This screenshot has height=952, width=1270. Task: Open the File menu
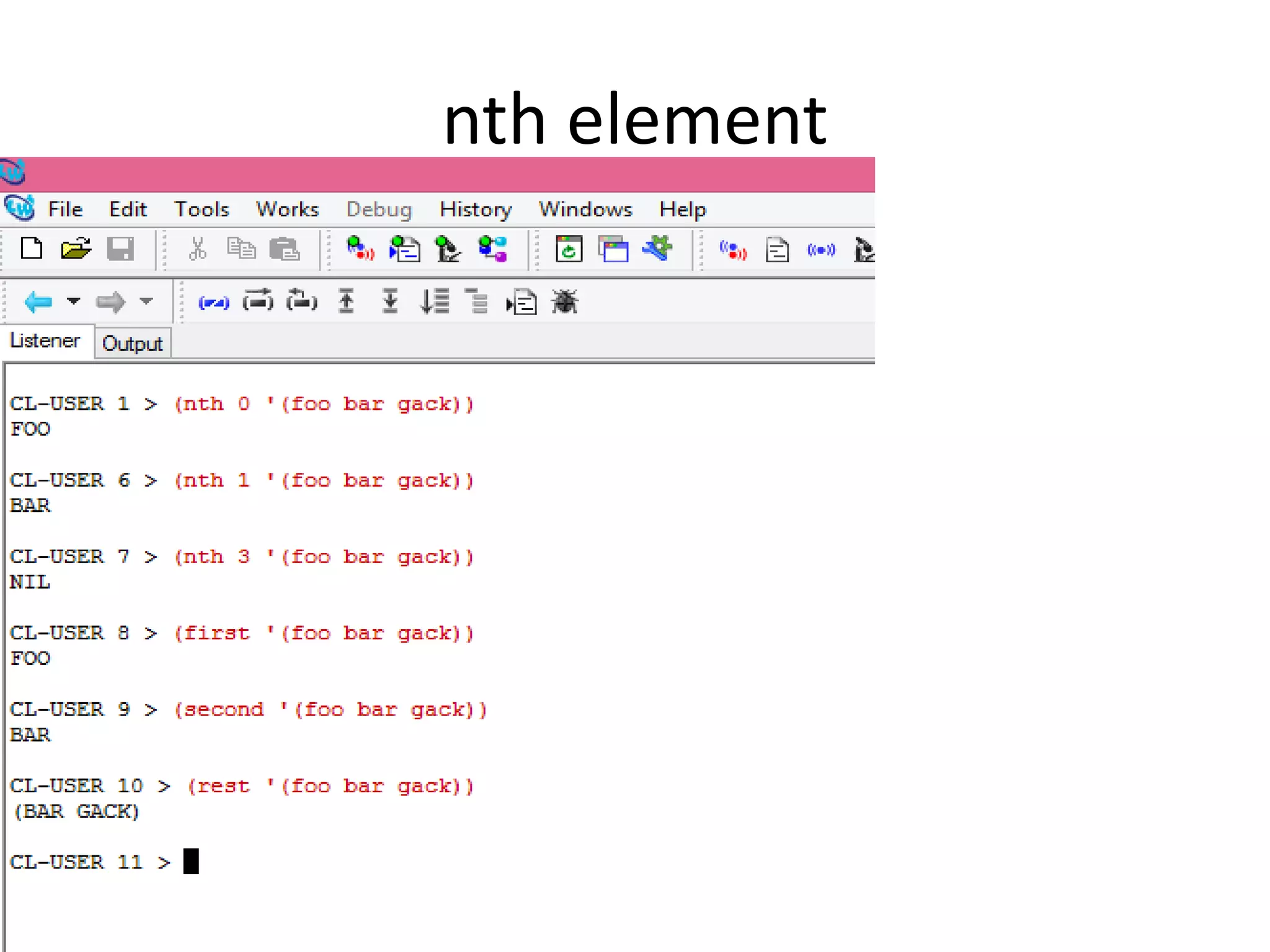click(65, 209)
